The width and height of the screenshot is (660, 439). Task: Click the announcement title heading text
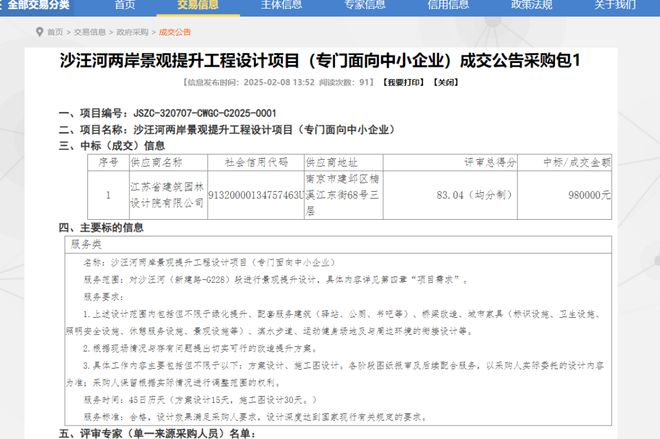coord(320,61)
